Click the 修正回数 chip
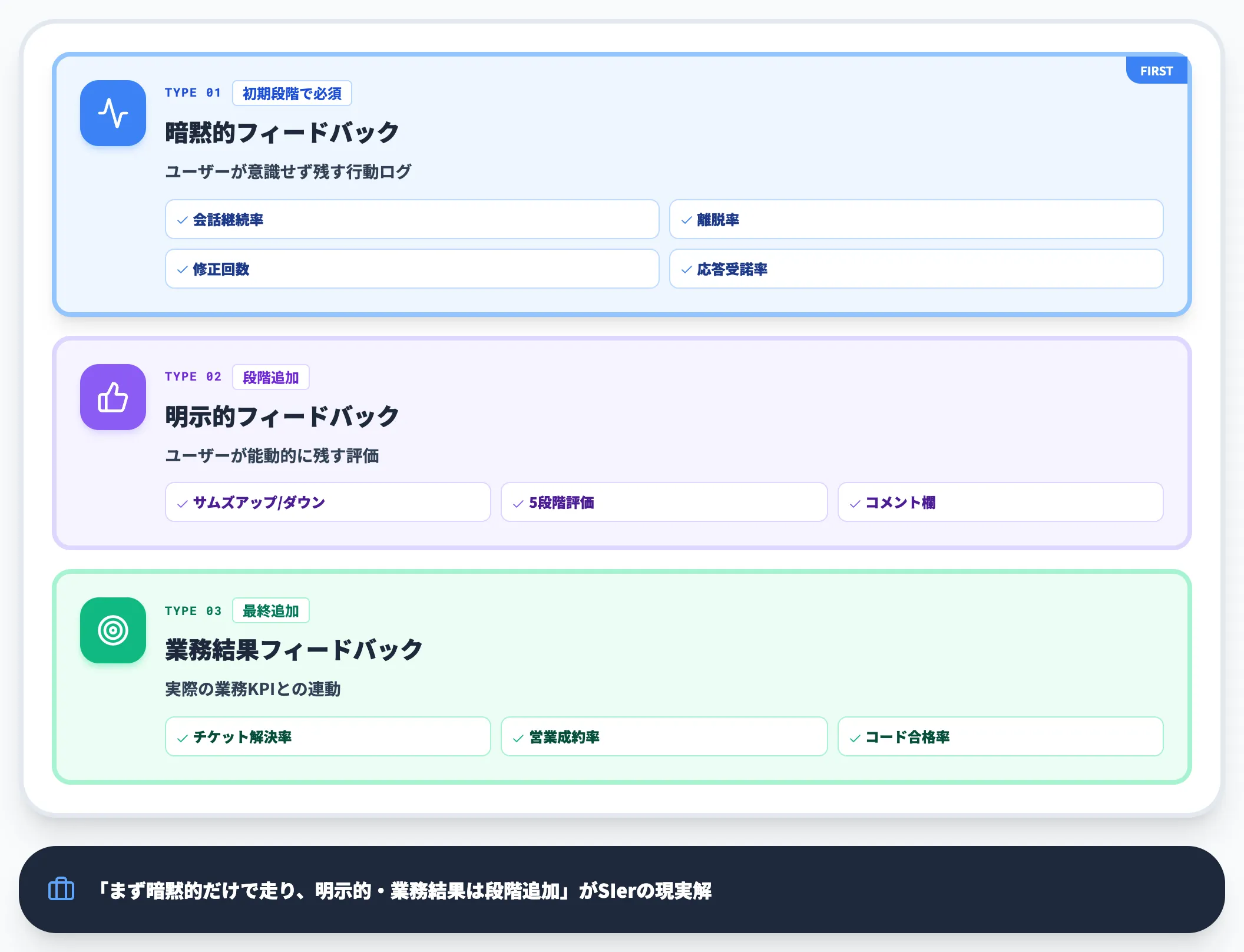 click(412, 269)
